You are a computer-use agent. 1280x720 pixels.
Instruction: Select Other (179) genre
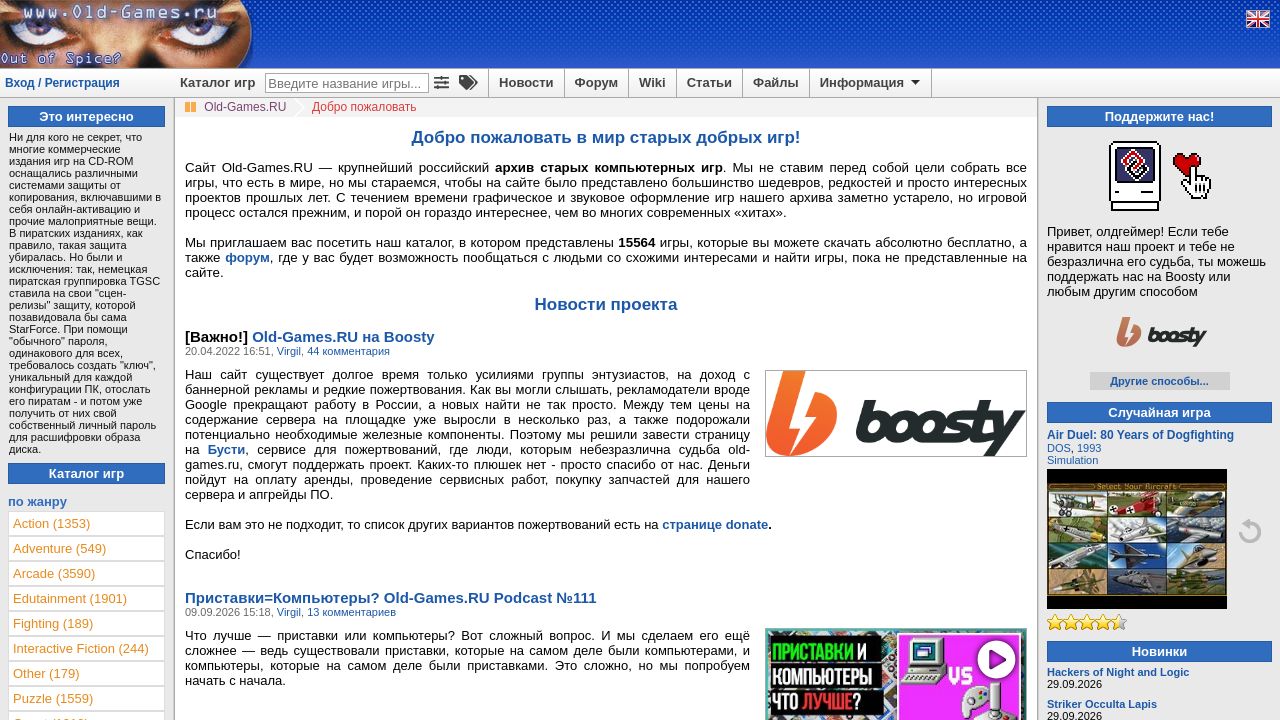click(87, 674)
